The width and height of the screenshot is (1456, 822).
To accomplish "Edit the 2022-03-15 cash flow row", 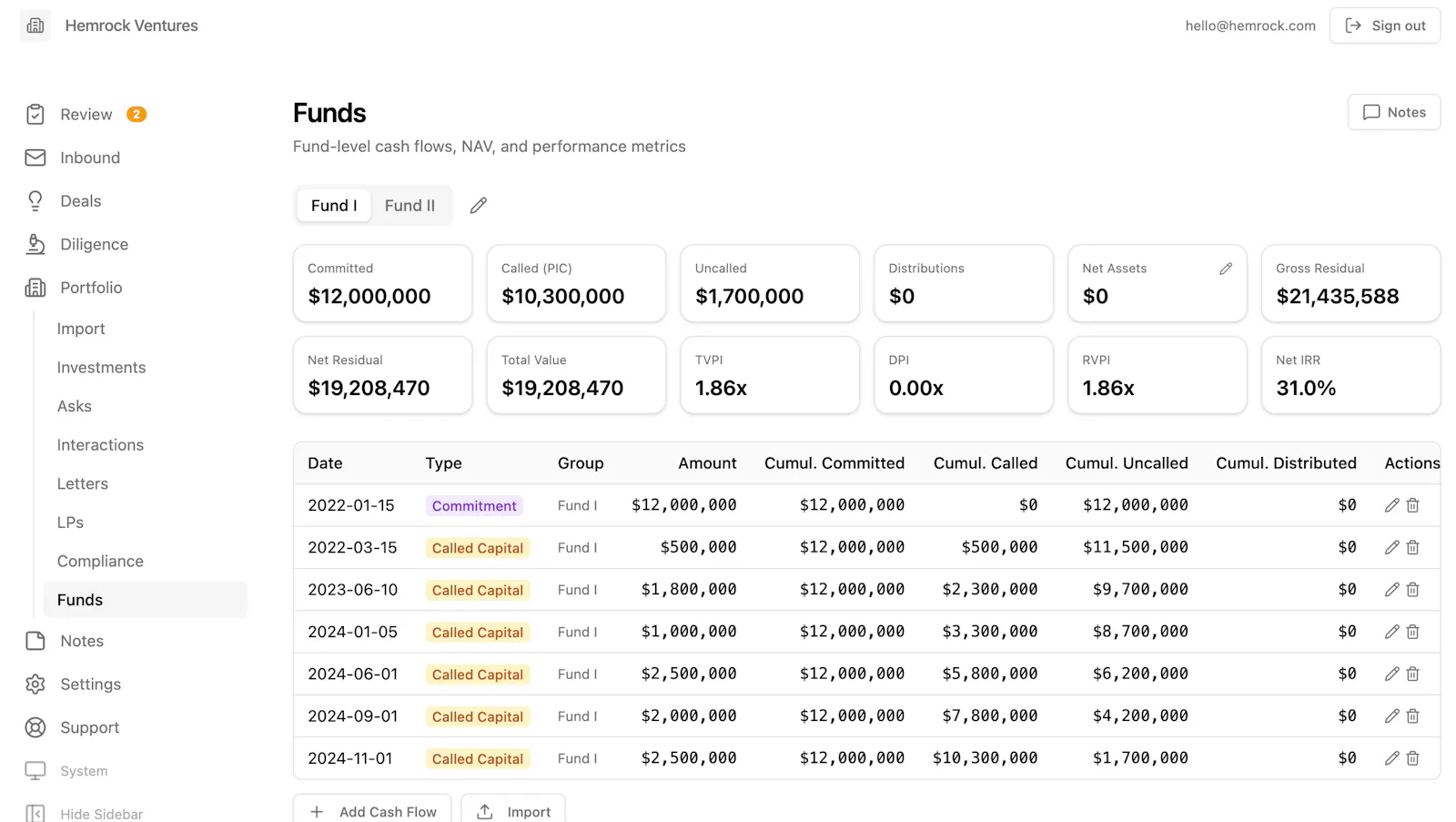I will [x=1391, y=548].
